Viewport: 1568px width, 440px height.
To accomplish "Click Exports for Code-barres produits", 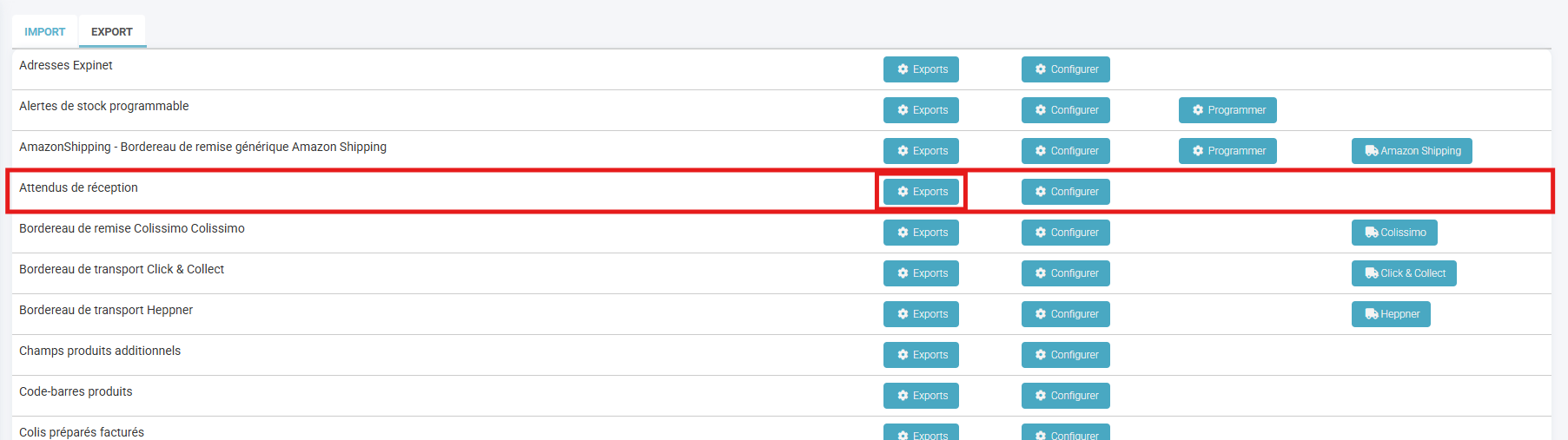I will pos(921,396).
